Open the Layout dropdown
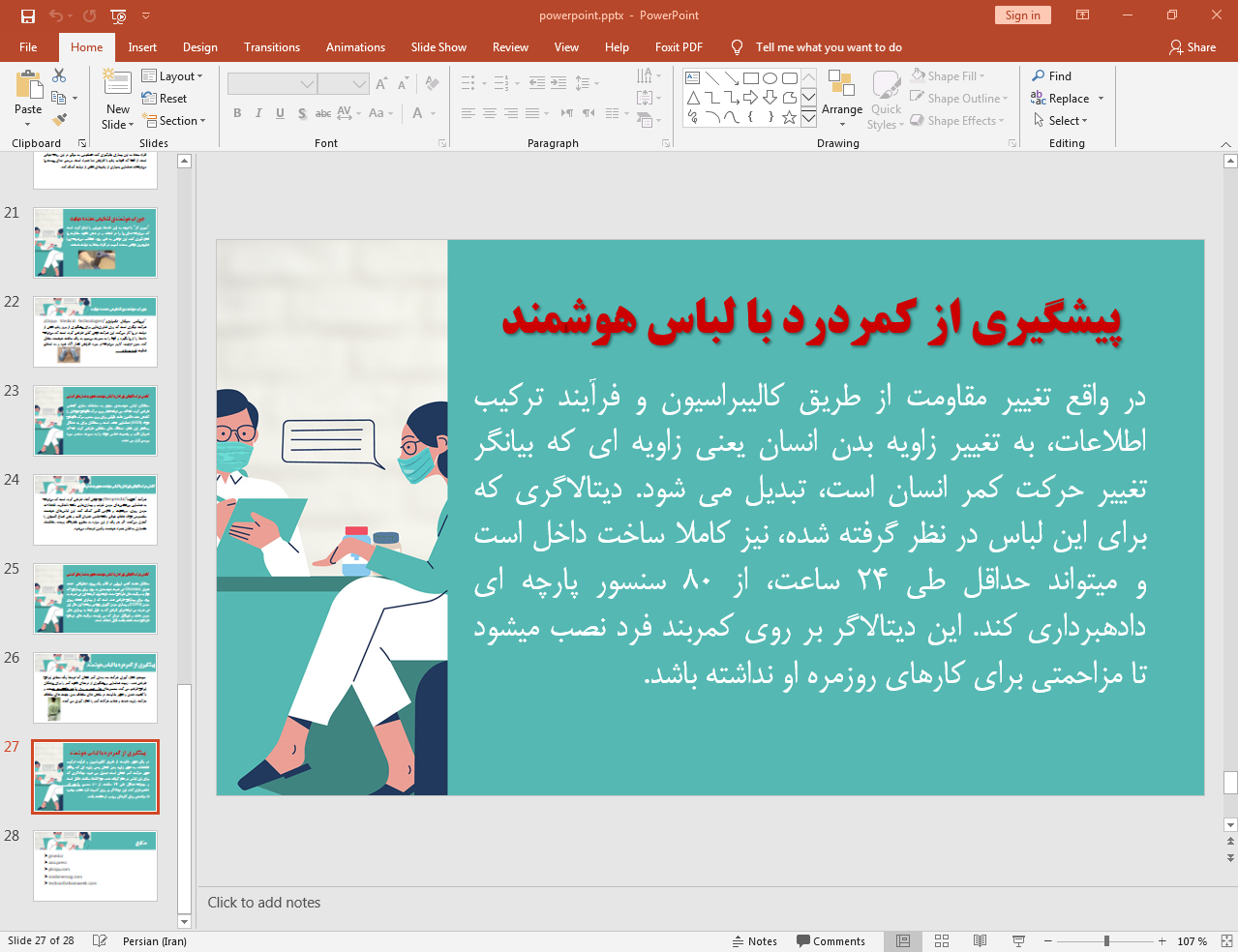 172,76
